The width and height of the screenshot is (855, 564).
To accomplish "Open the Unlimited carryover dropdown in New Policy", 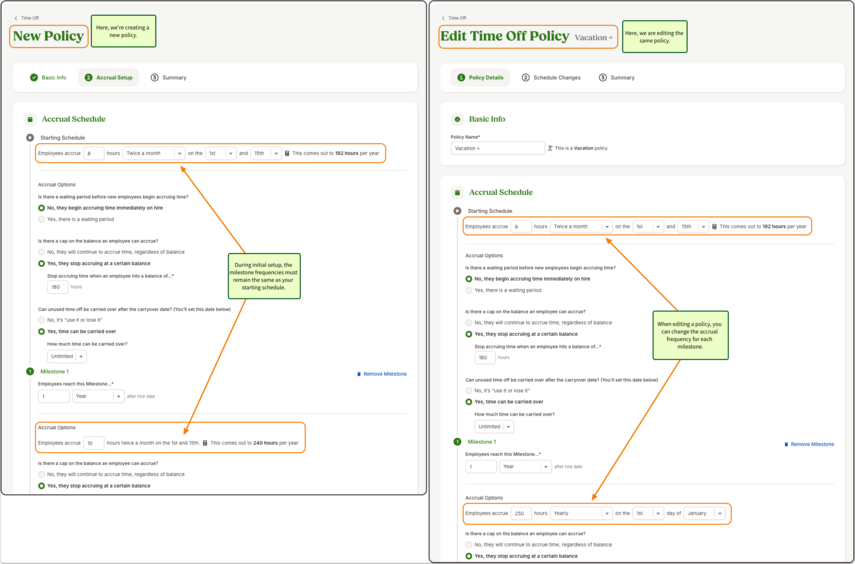I will pyautogui.click(x=67, y=356).
